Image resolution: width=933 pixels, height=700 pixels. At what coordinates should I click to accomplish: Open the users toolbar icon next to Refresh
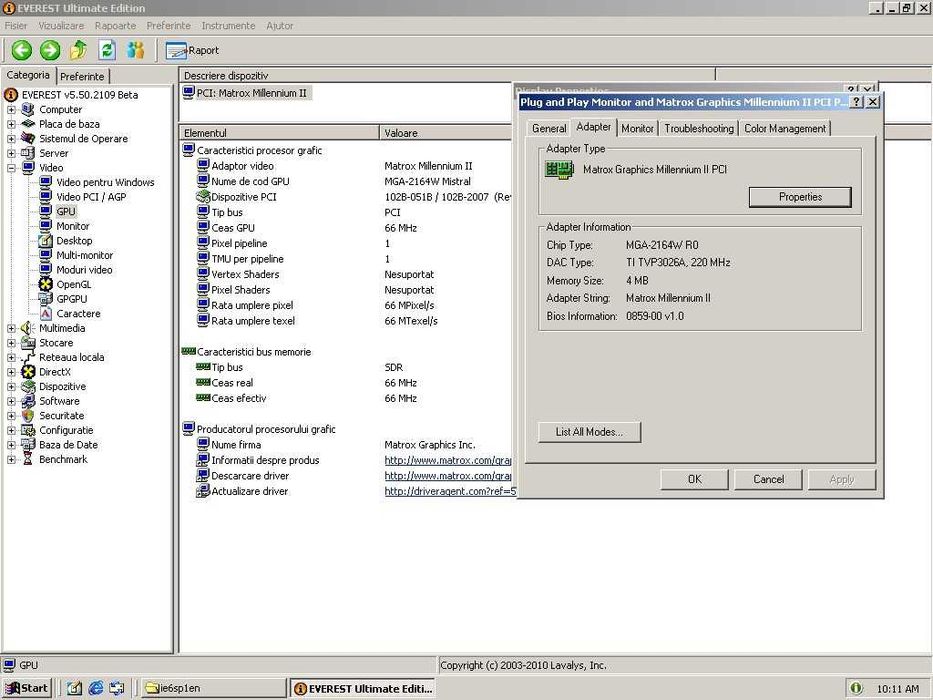click(x=136, y=50)
